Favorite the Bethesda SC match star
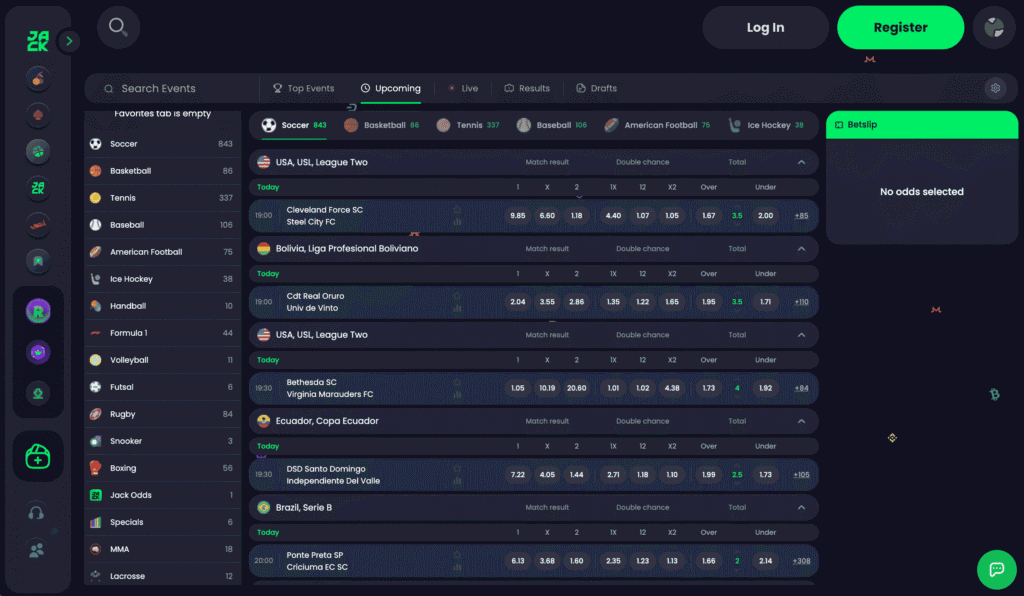The height and width of the screenshot is (596, 1024). 457,382
